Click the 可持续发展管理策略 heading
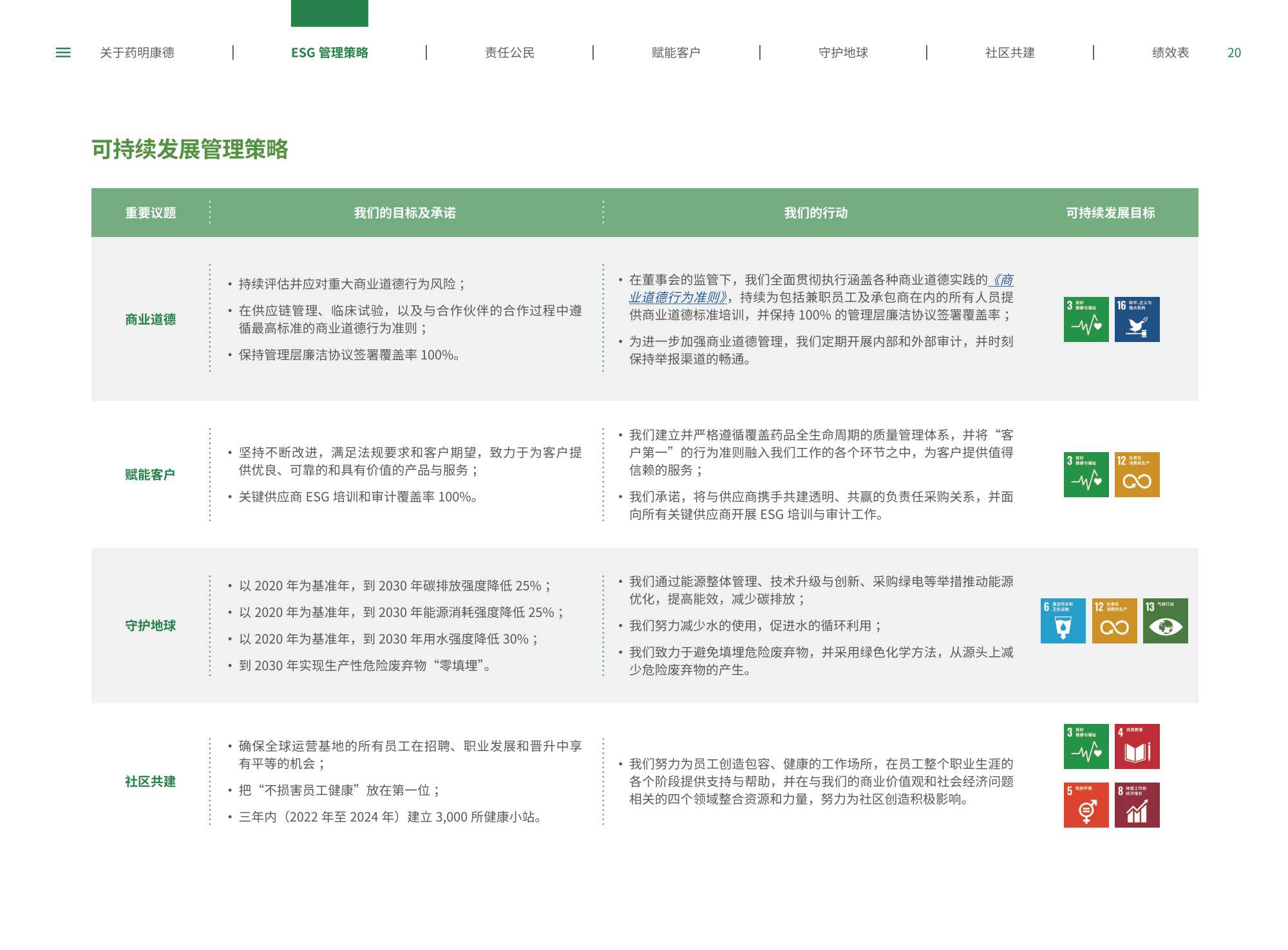The width and height of the screenshot is (1288, 950). (189, 149)
